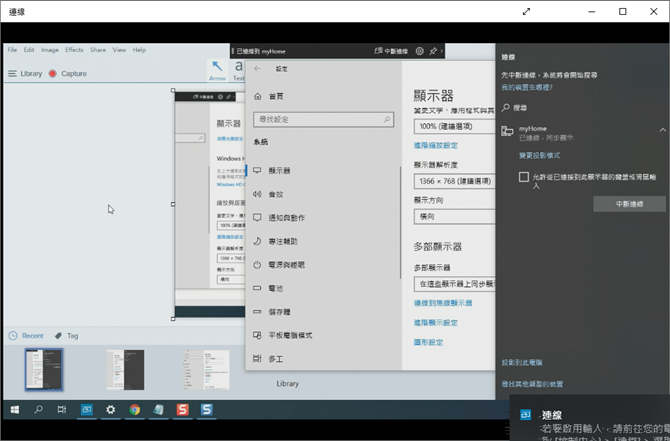The image size is (670, 441).
Task: Open the File menu in Snagit
Action: click(12, 50)
